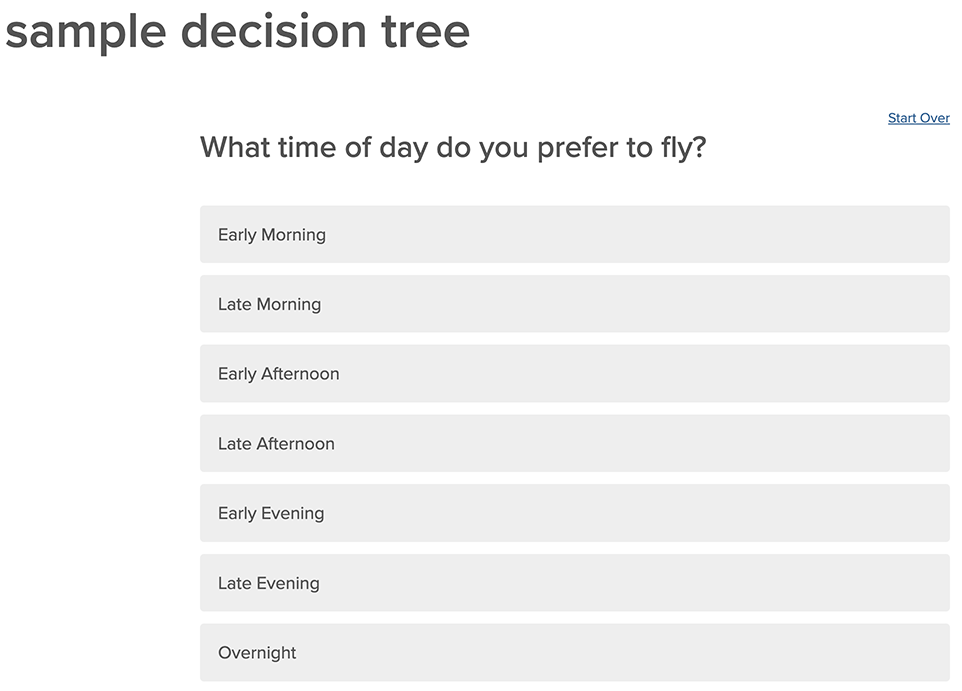Click the middle option, Late Afternoon

(x=575, y=443)
